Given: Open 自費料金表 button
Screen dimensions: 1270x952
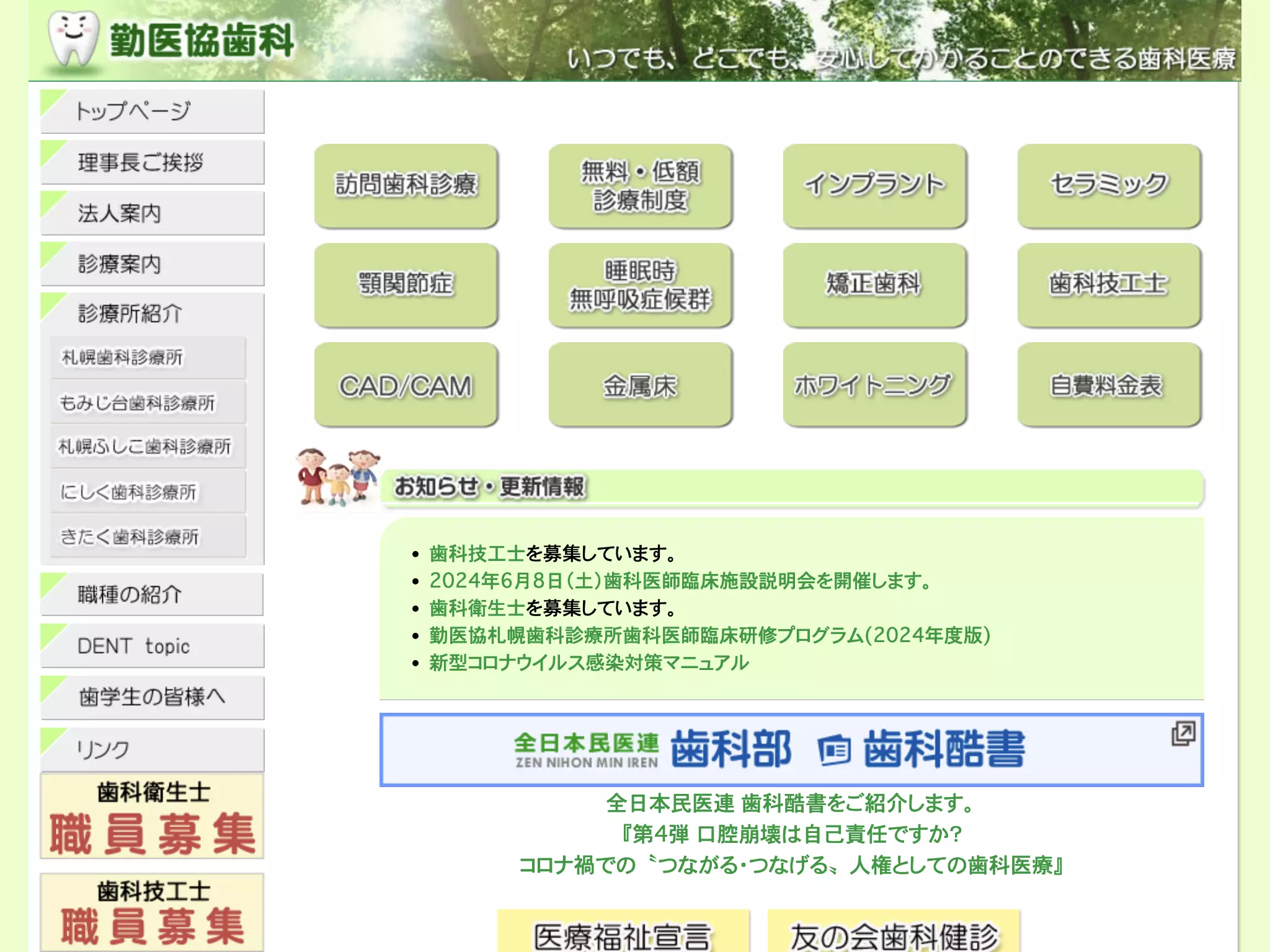Looking at the screenshot, I should tap(1109, 384).
